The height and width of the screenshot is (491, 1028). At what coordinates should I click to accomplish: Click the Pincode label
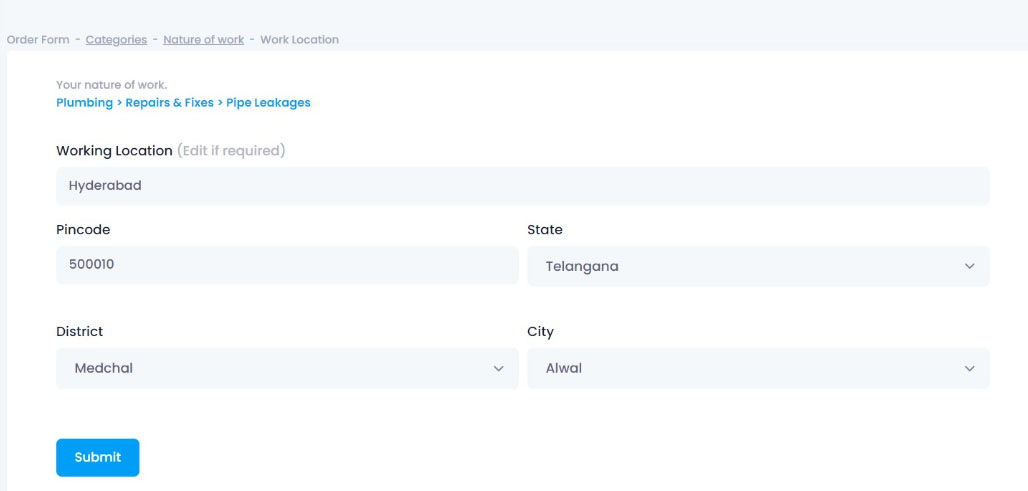click(x=83, y=230)
